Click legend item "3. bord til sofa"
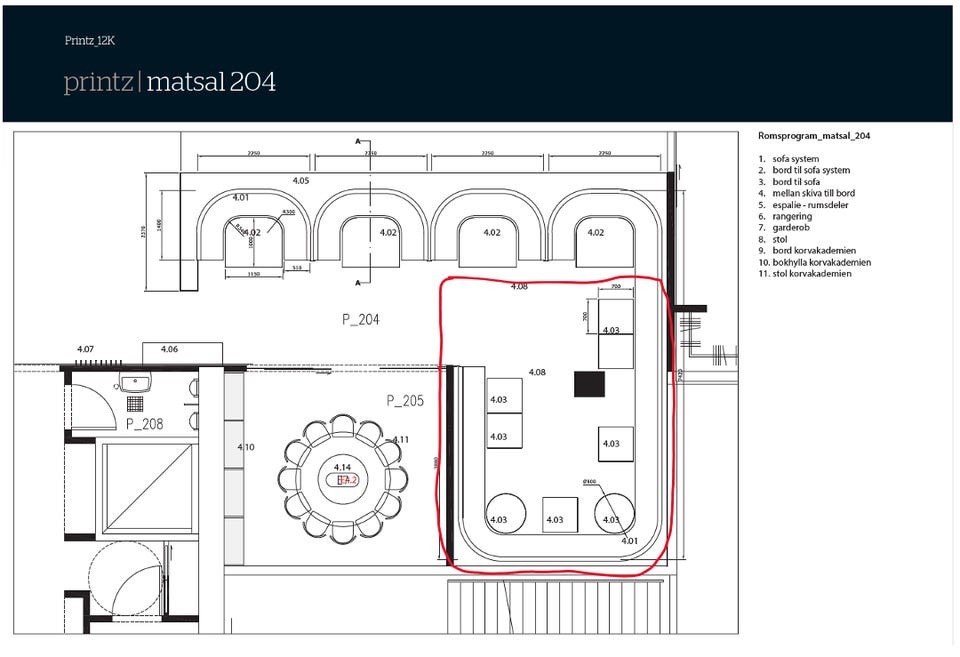Image resolution: width=960 pixels, height=657 pixels. [x=789, y=182]
